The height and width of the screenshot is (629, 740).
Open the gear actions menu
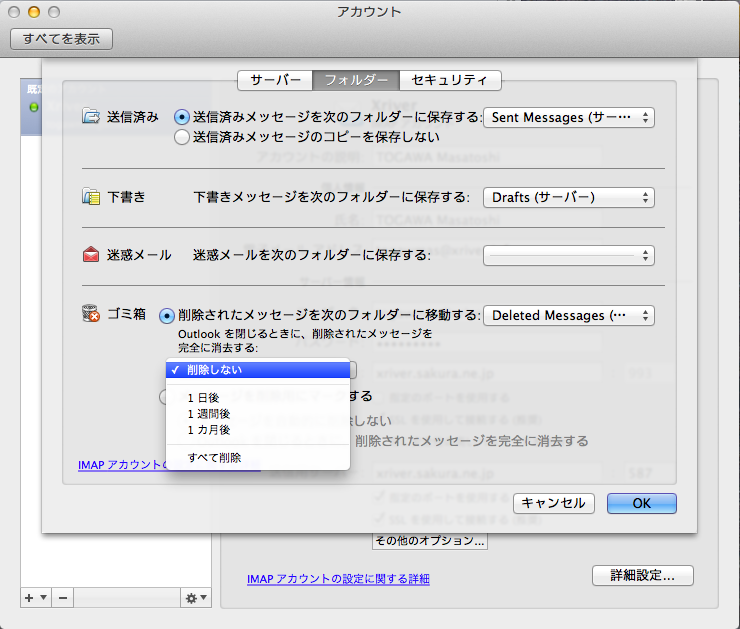point(195,597)
